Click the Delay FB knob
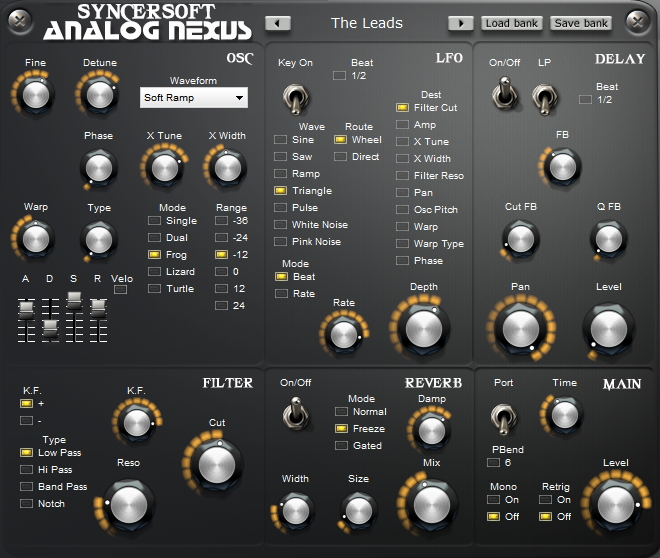The height and width of the screenshot is (558, 660). pyautogui.click(x=562, y=167)
